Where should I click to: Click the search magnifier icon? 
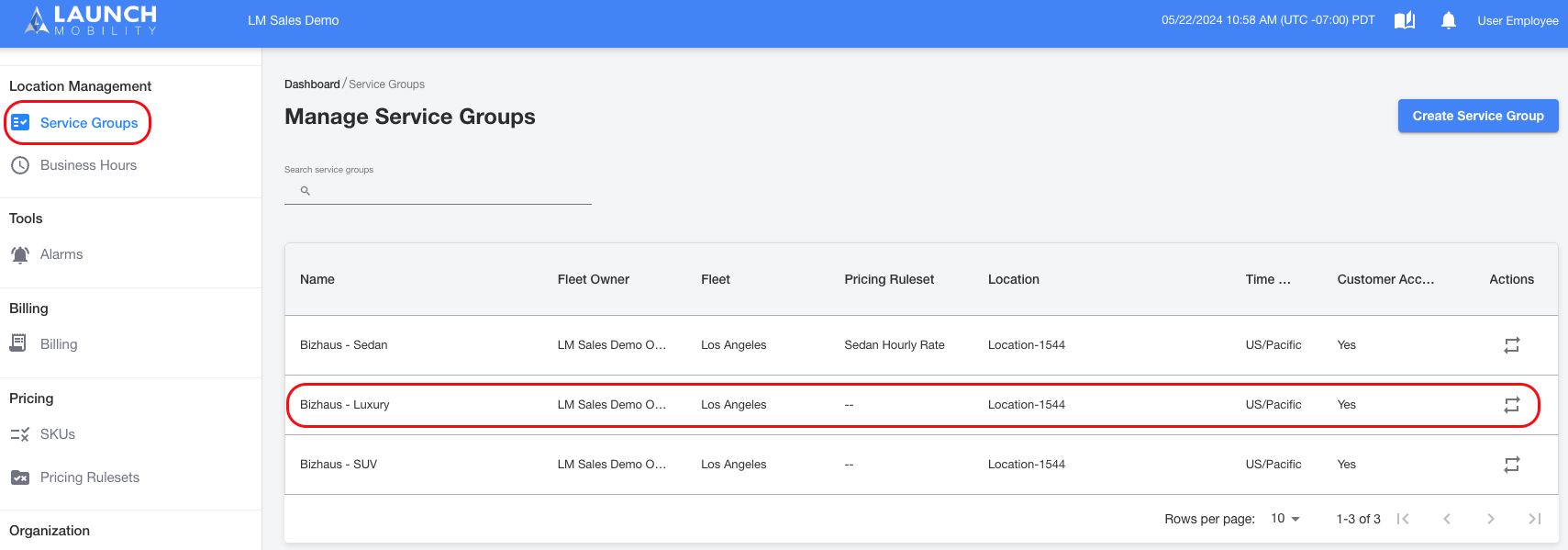[306, 191]
